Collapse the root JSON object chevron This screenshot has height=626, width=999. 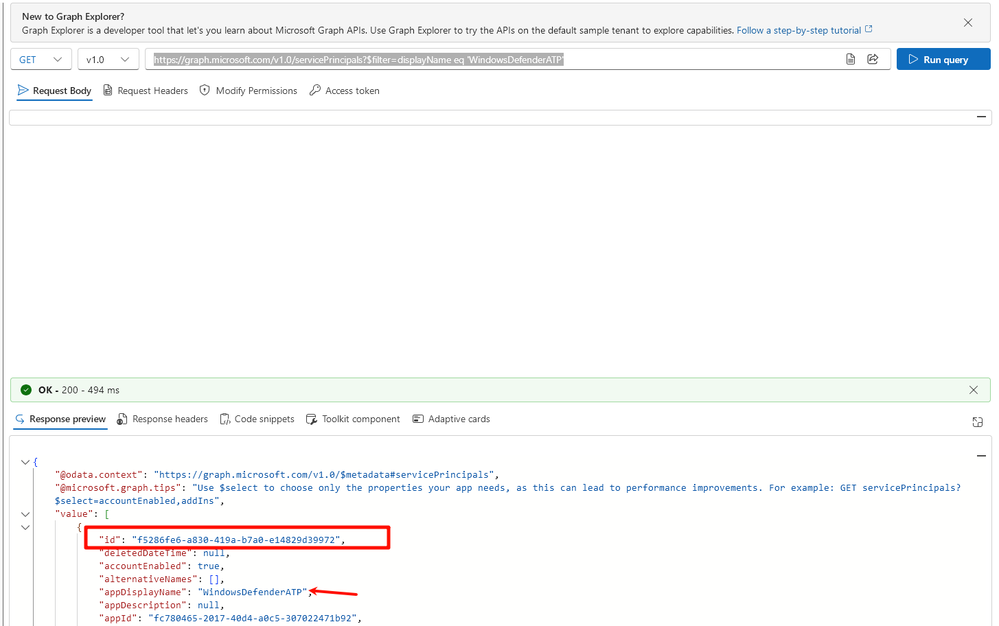coord(25,462)
